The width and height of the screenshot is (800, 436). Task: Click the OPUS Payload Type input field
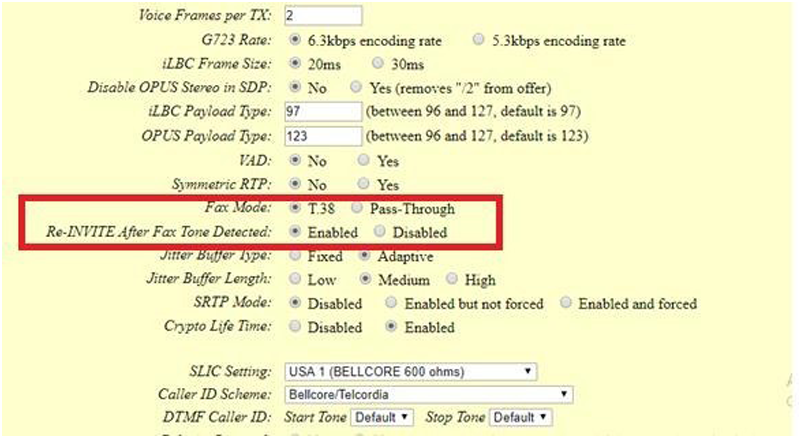[x=322, y=135]
